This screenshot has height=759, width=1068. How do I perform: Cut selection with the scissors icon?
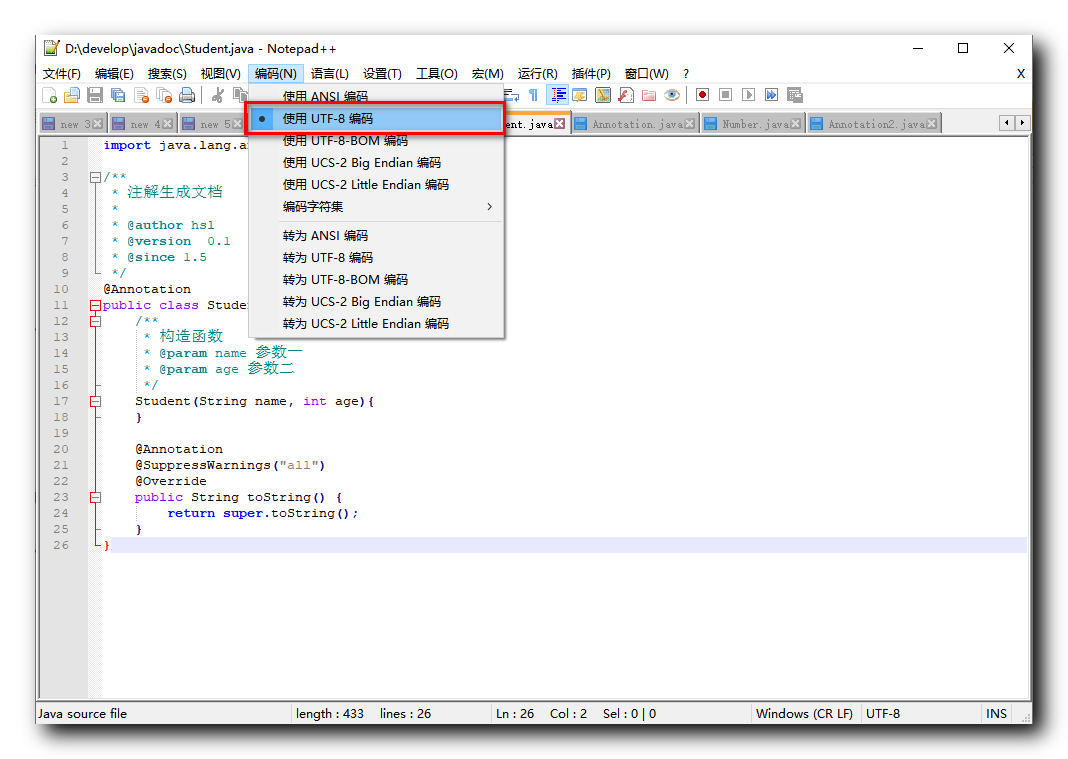click(218, 95)
